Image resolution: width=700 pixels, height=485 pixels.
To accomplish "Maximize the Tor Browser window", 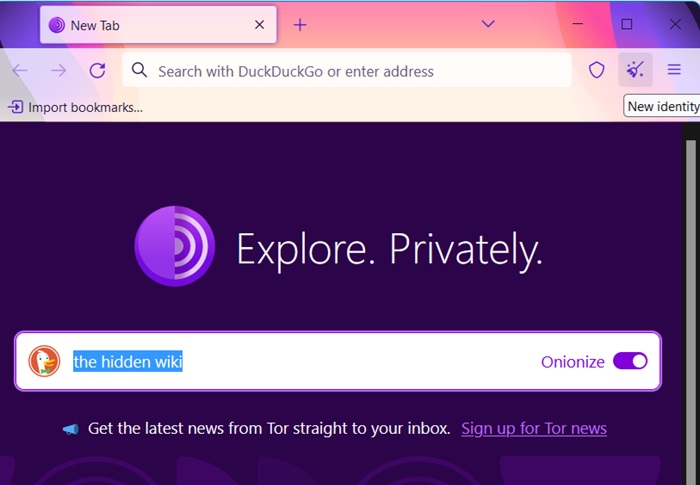I will click(x=627, y=24).
